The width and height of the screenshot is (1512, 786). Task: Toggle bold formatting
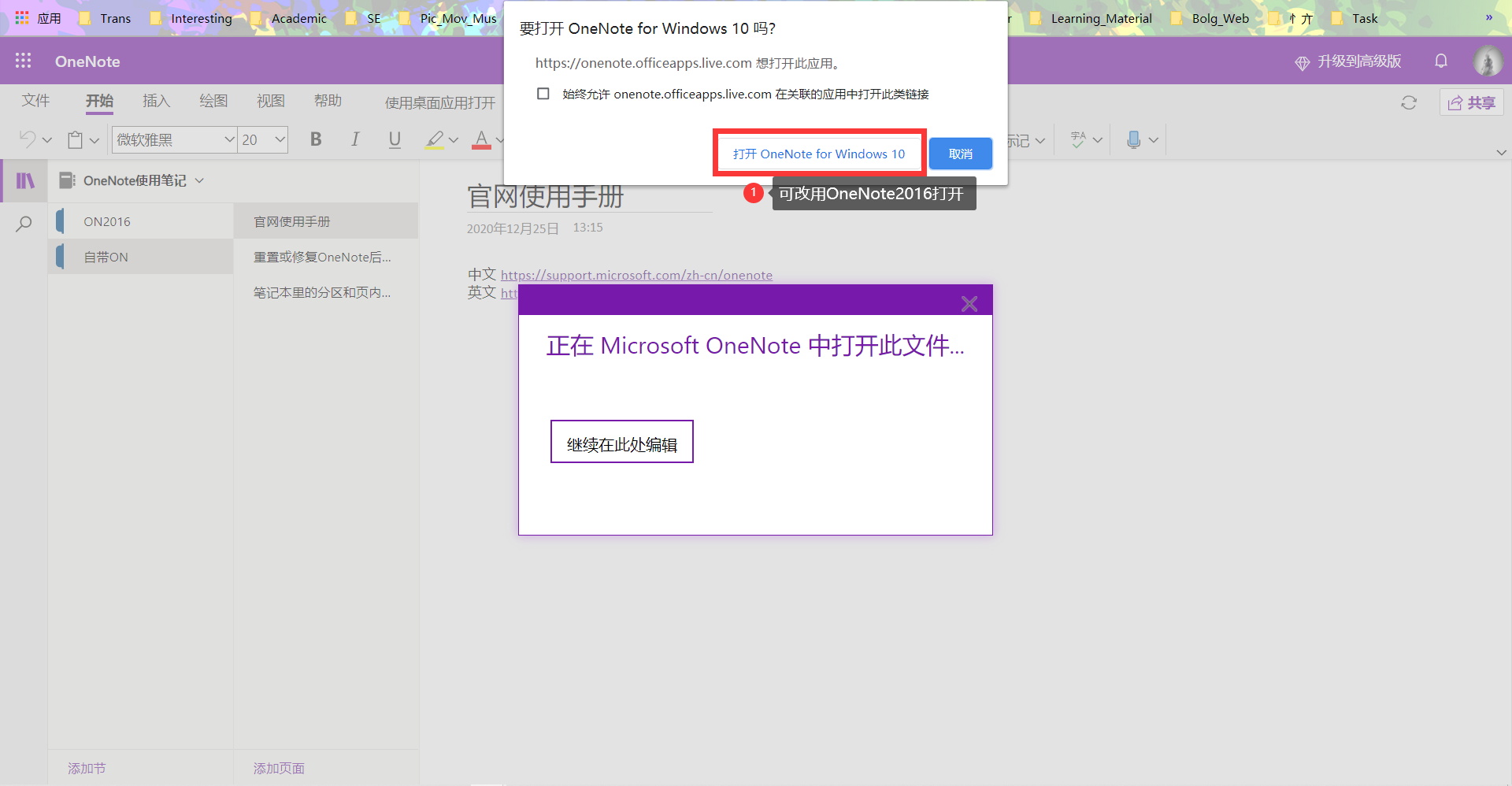tap(316, 139)
